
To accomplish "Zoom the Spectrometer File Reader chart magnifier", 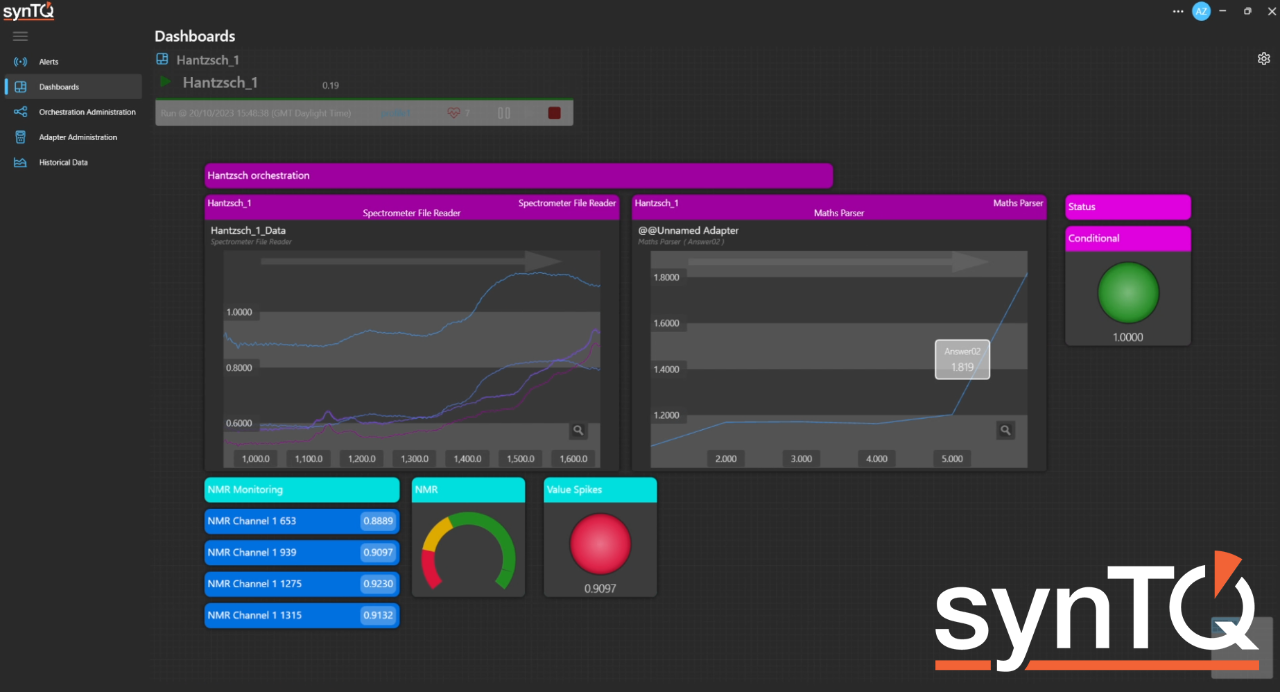I will coord(578,430).
